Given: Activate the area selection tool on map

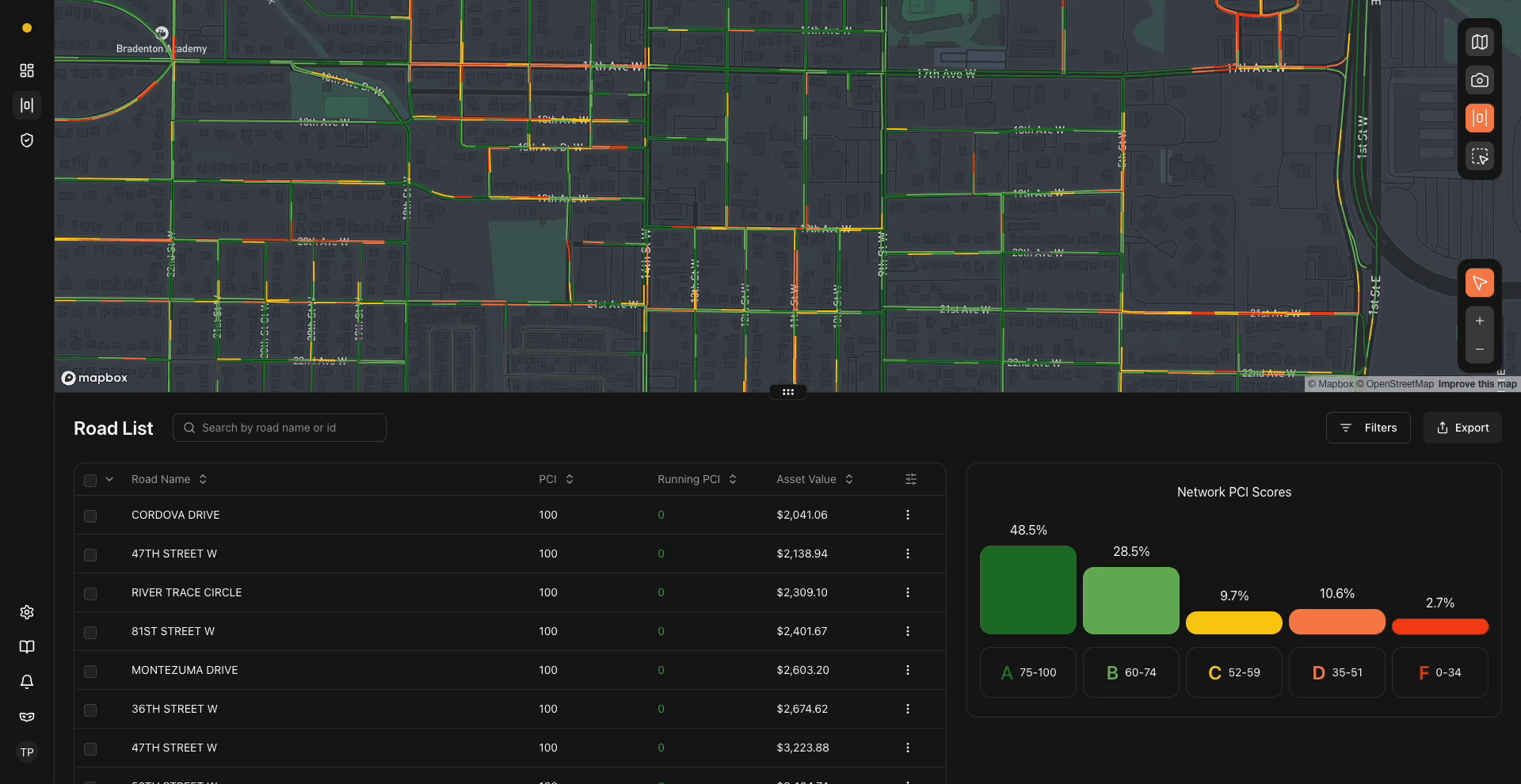Looking at the screenshot, I should click(x=1479, y=156).
